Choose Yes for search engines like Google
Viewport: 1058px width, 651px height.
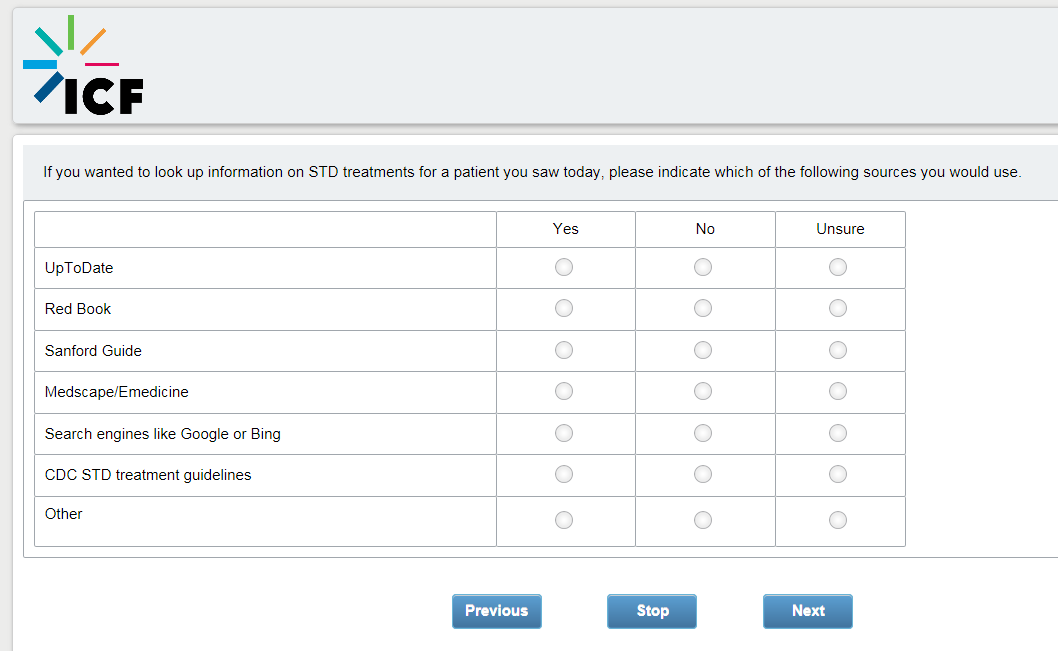564,433
